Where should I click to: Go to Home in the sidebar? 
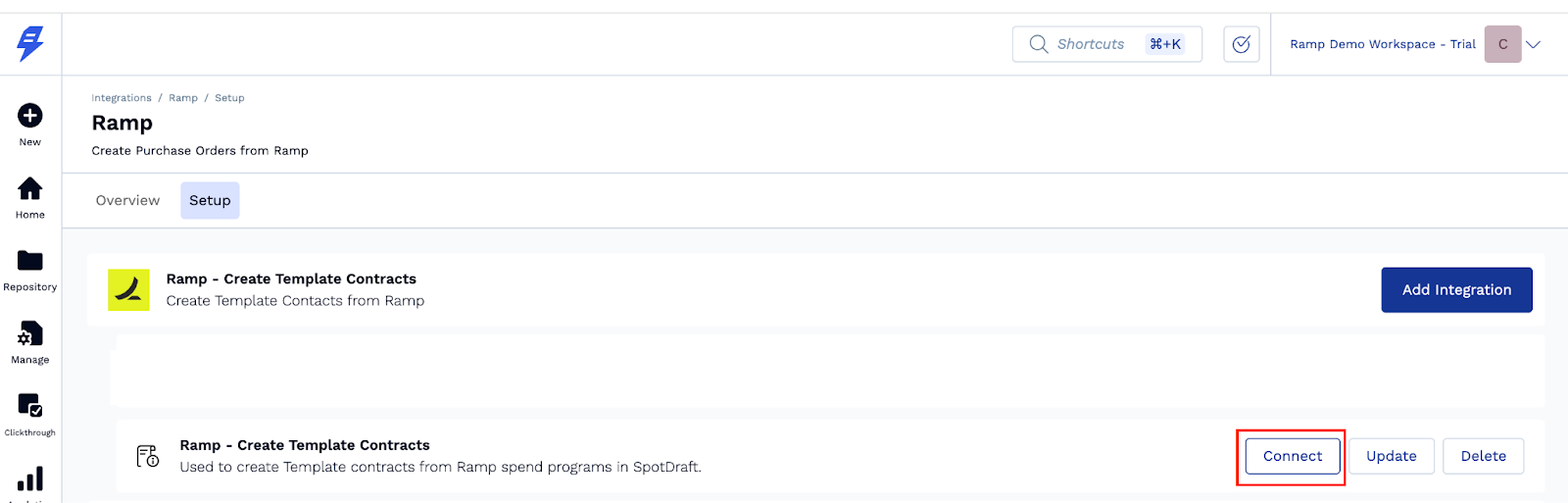click(30, 188)
